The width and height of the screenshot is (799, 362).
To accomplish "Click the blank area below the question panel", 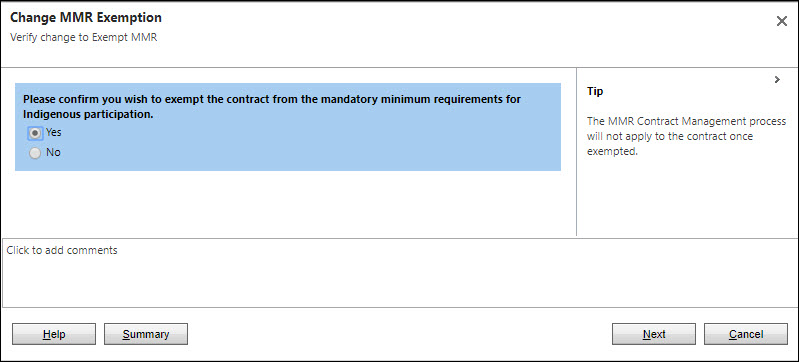I will pos(288,204).
